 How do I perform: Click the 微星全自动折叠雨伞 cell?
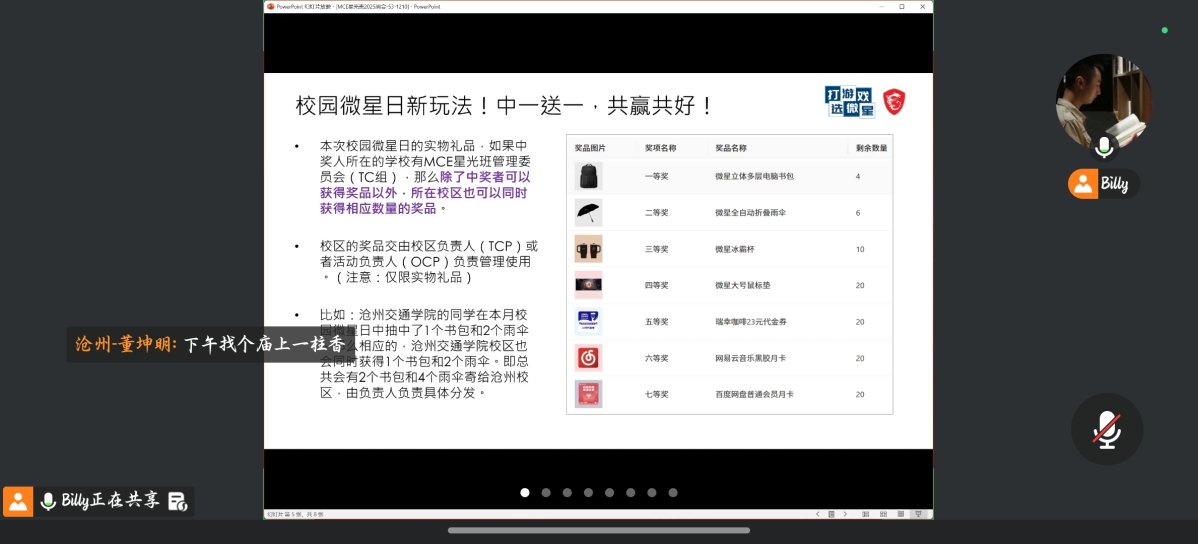tap(750, 212)
